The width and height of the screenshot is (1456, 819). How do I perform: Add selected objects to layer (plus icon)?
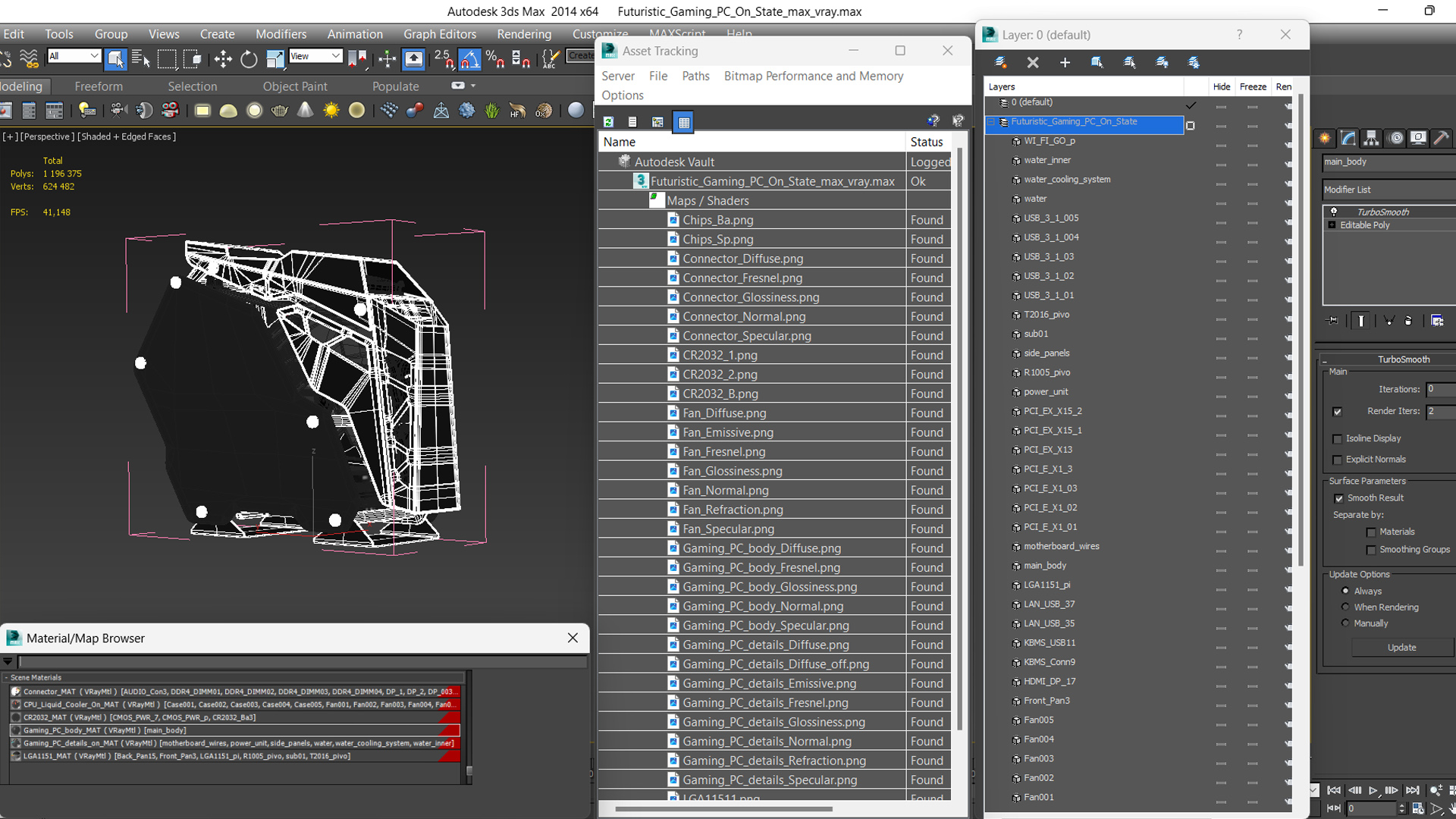(1065, 62)
